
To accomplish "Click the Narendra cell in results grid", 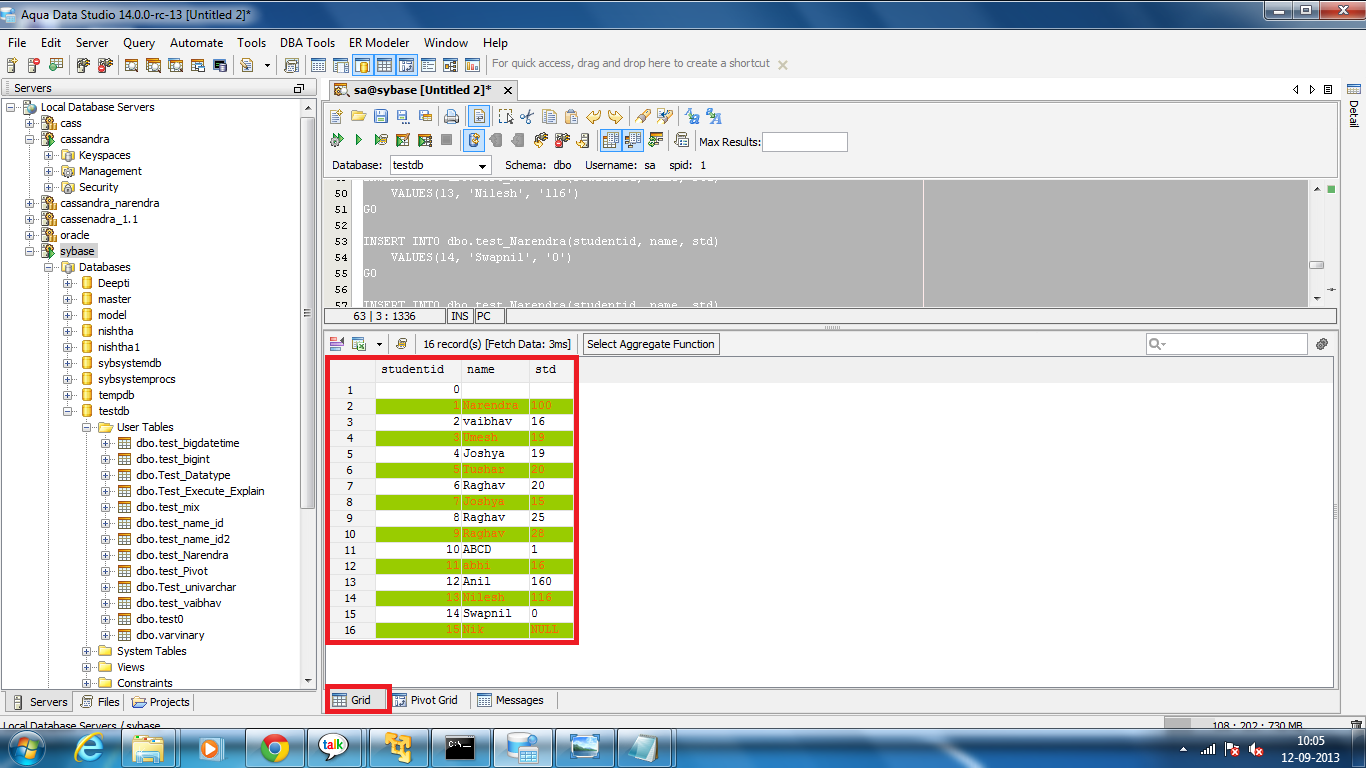I will [495, 406].
